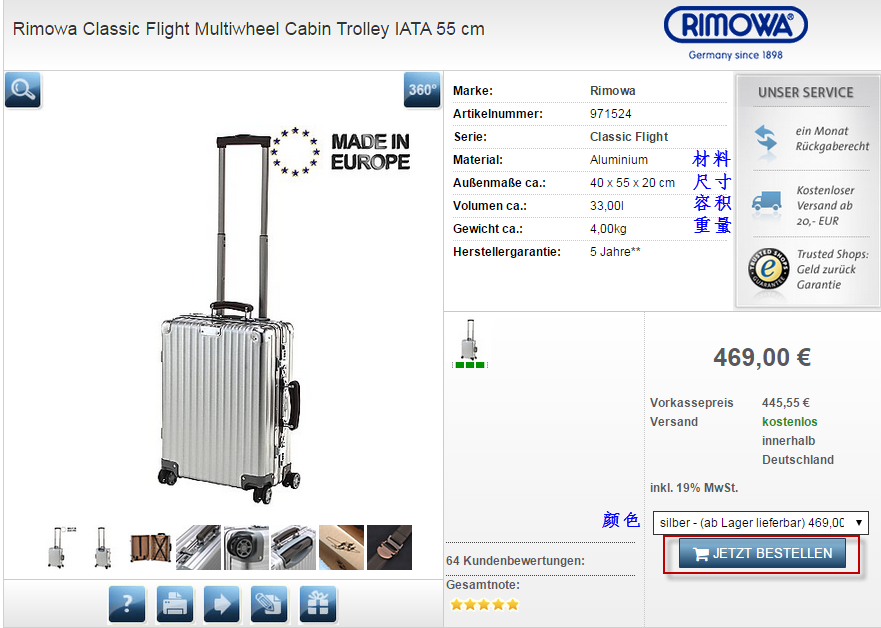
Task: Click the printer icon to print page
Action: point(175,604)
